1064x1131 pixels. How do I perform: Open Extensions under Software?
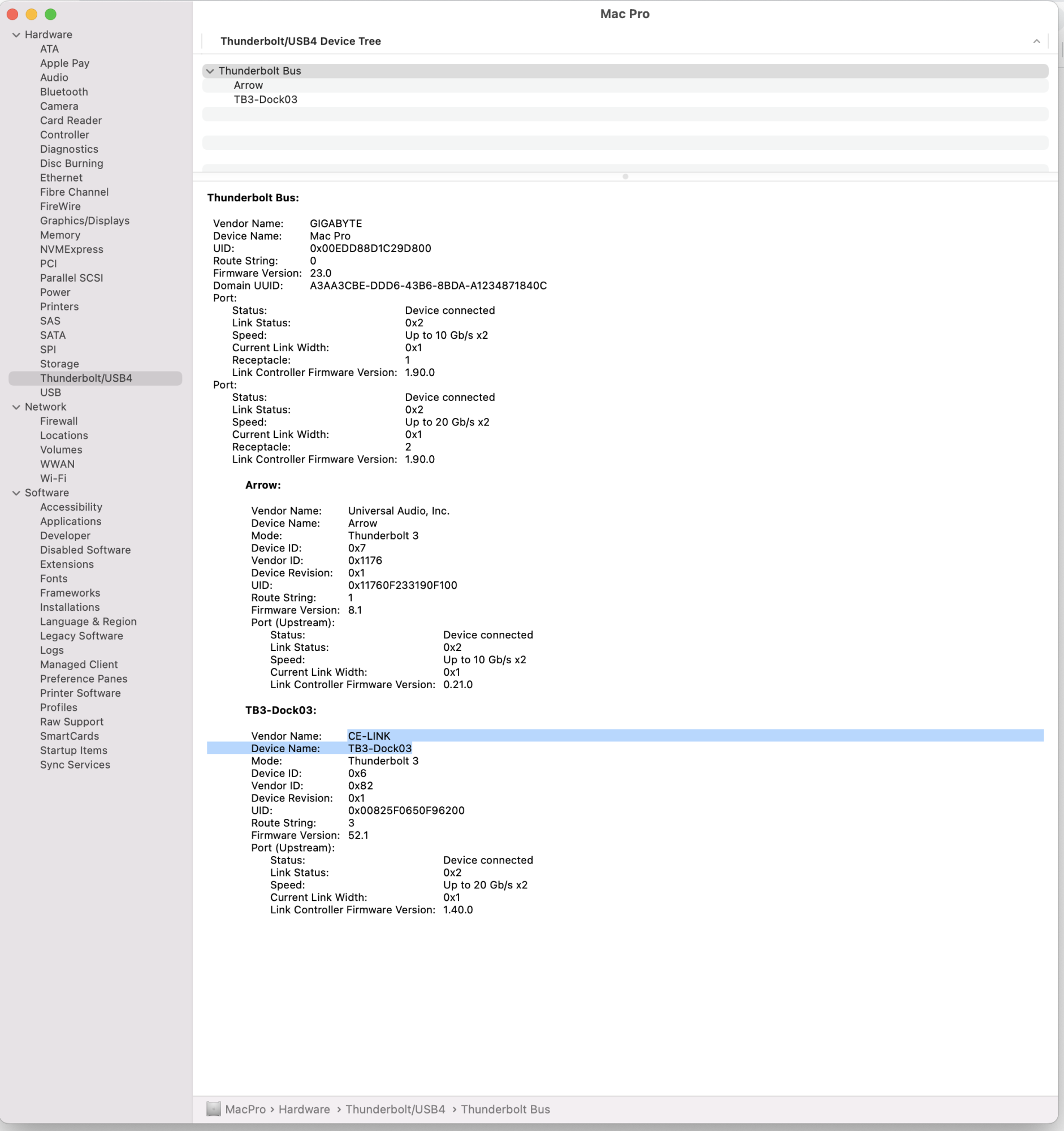tap(67, 564)
